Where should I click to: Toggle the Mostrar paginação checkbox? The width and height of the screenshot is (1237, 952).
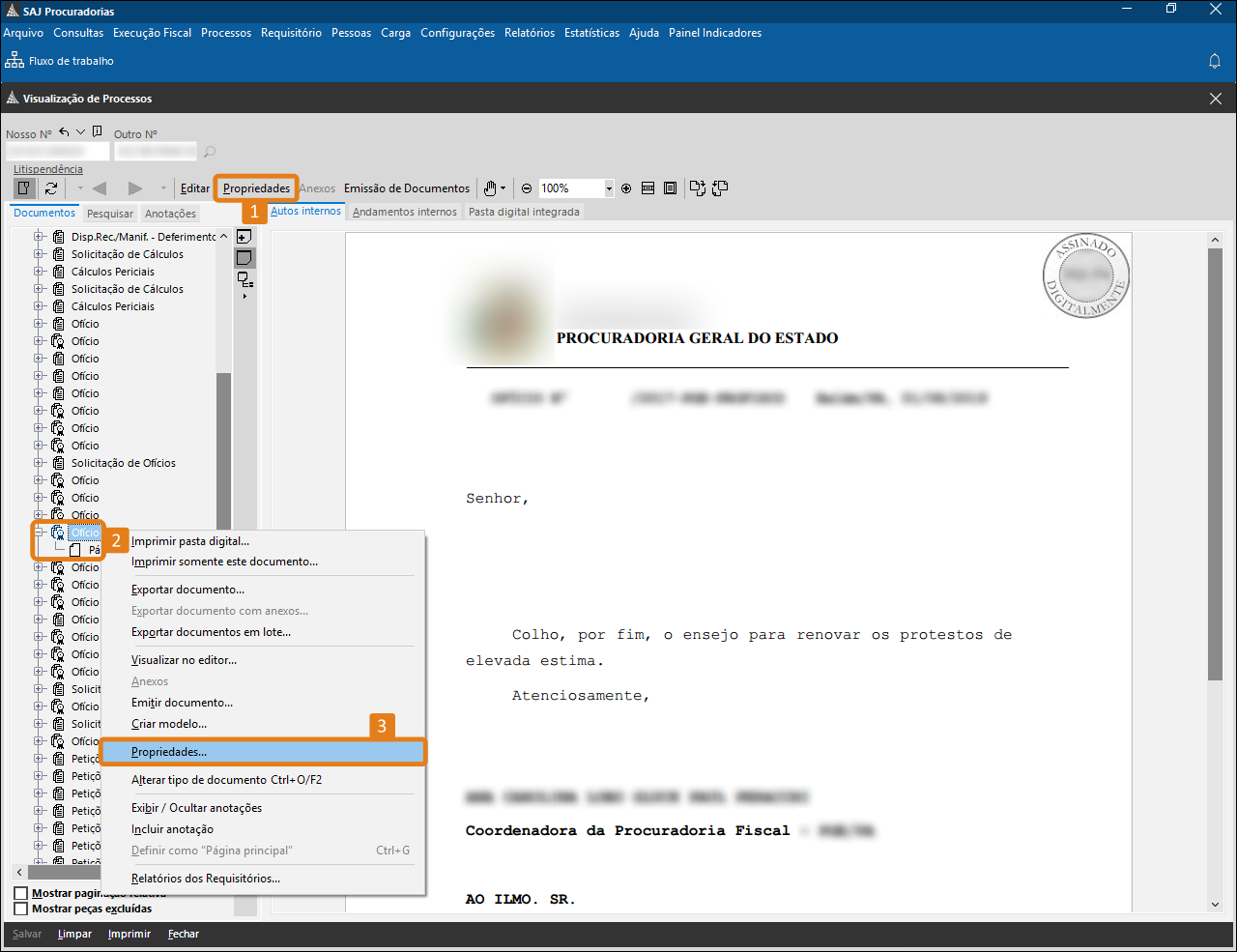click(x=21, y=893)
